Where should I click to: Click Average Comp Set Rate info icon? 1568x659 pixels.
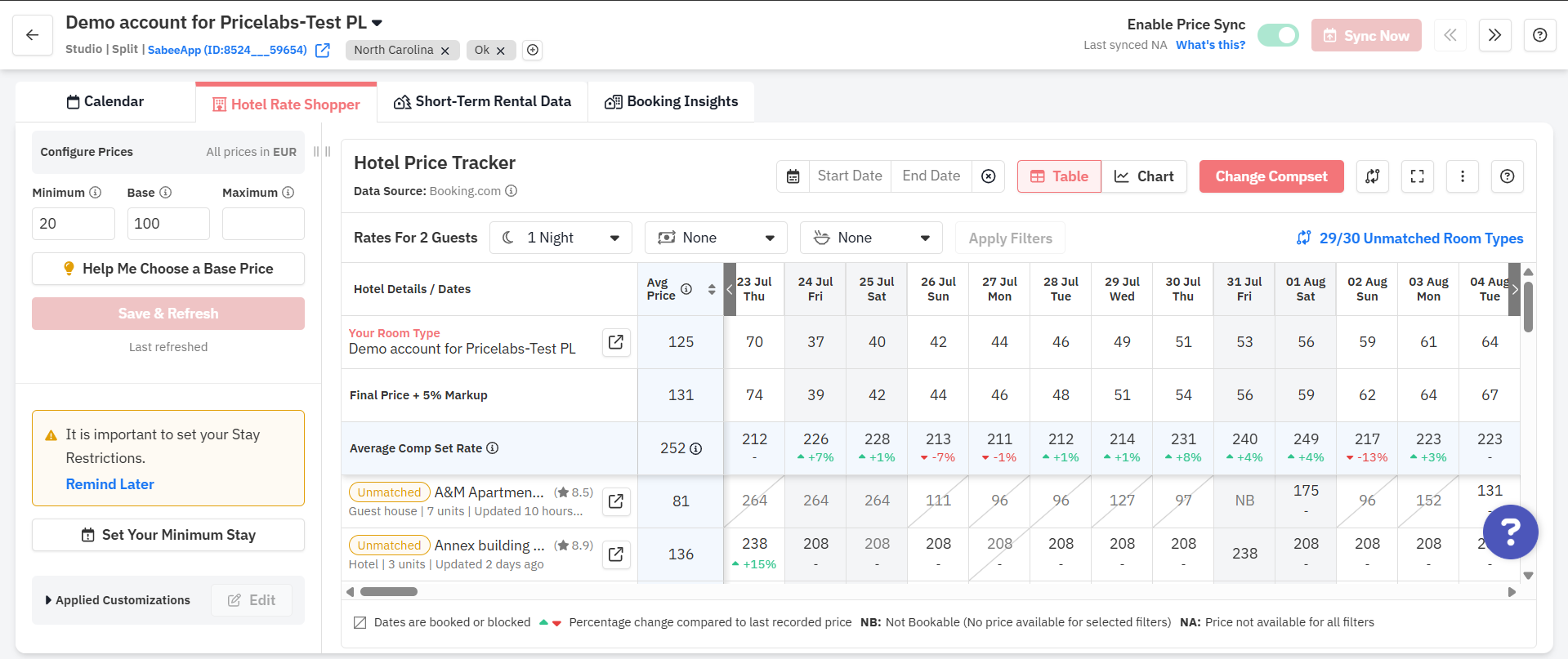tap(493, 448)
